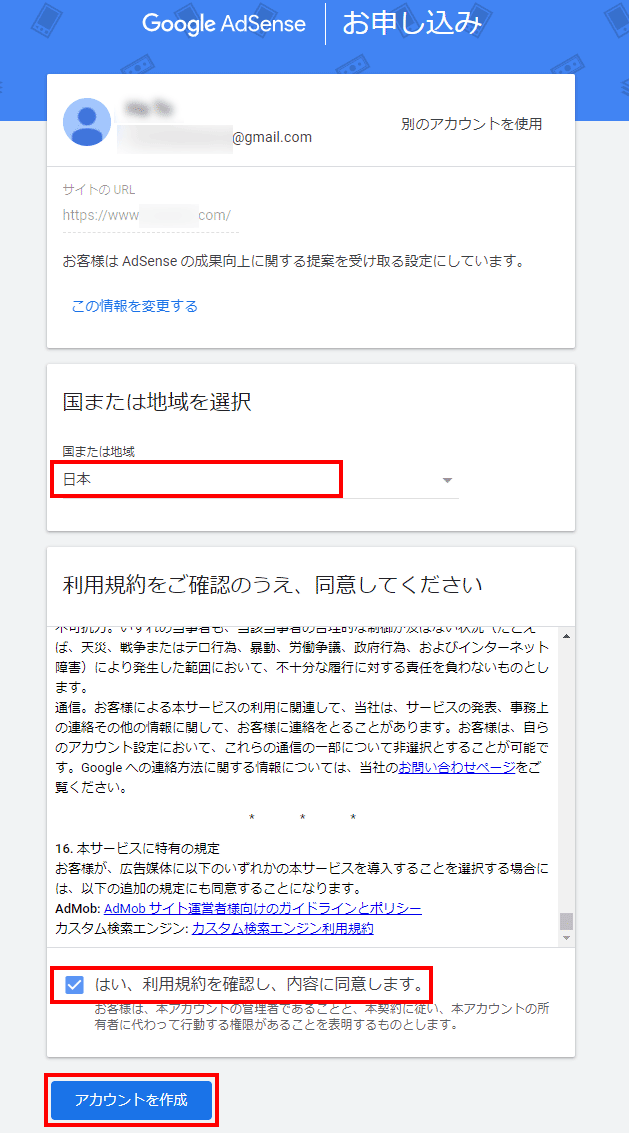Click the Google AdSense logo
629x1133 pixels.
click(x=223, y=24)
